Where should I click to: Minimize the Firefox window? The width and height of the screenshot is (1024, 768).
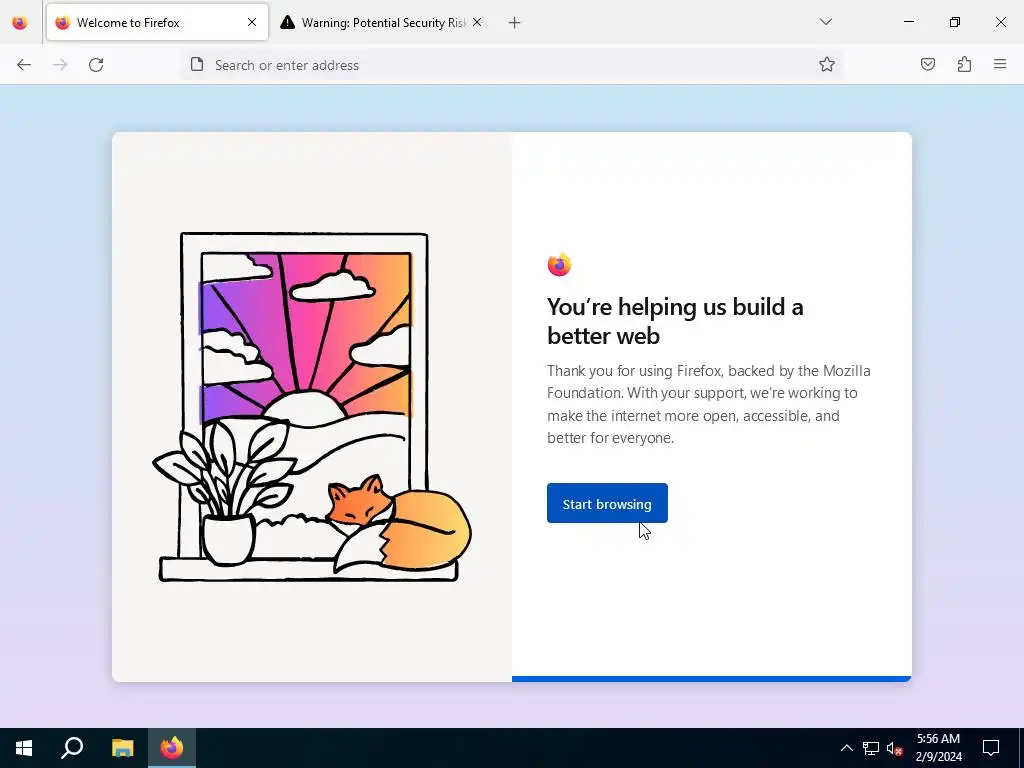point(908,22)
